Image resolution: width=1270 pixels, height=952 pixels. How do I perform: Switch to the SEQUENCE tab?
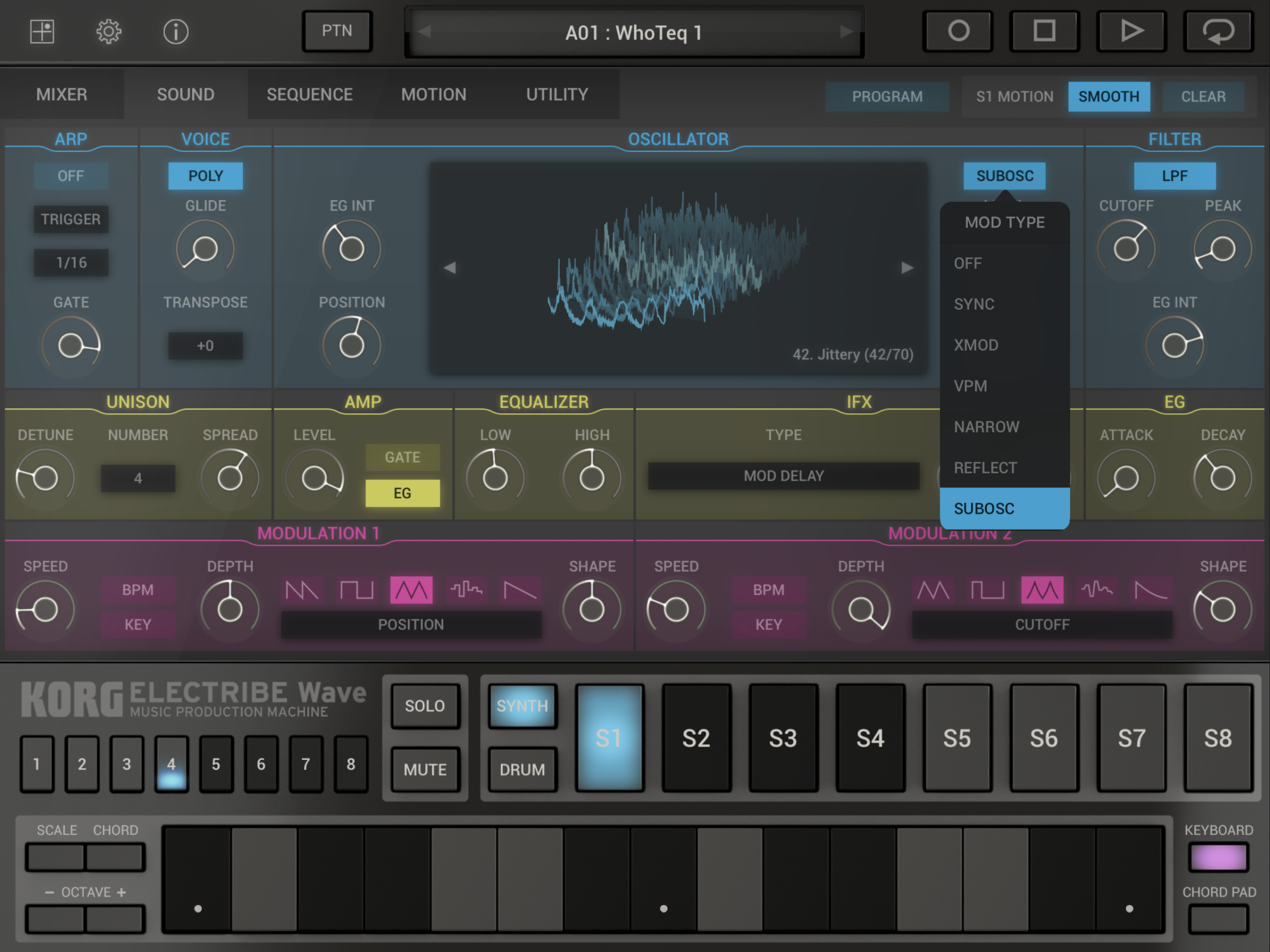[310, 94]
